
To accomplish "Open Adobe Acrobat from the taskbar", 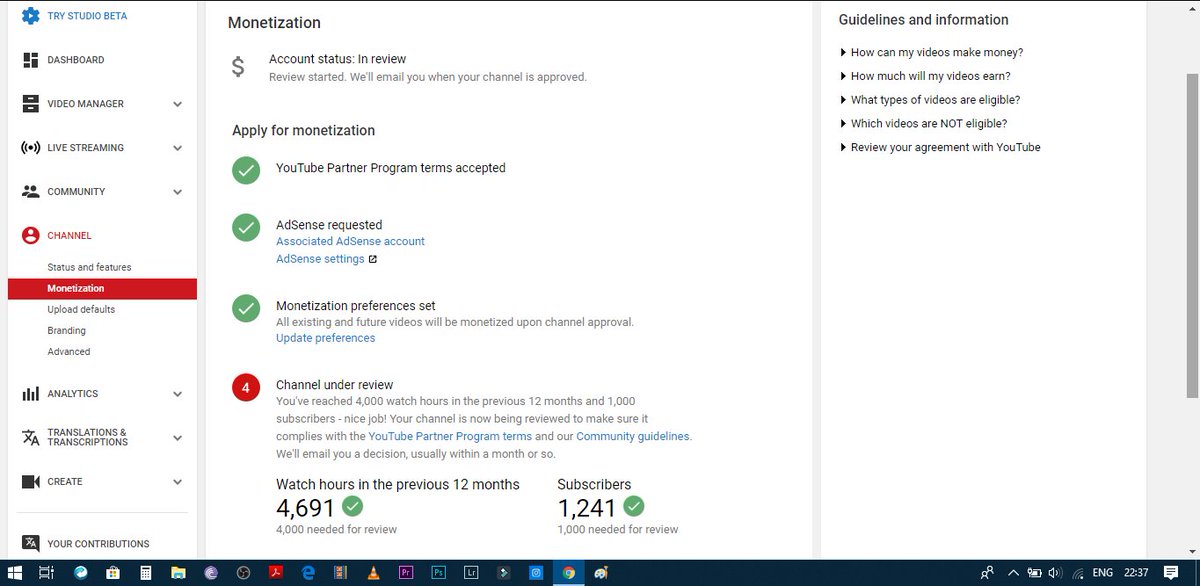I will click(x=275, y=573).
